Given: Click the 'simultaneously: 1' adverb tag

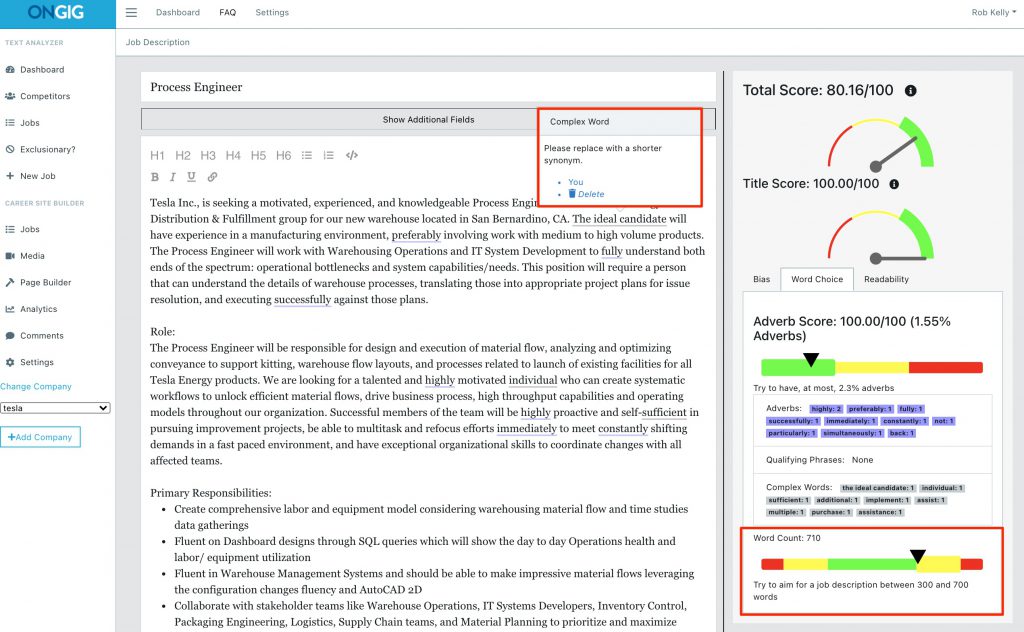Looking at the screenshot, I should point(853,434).
